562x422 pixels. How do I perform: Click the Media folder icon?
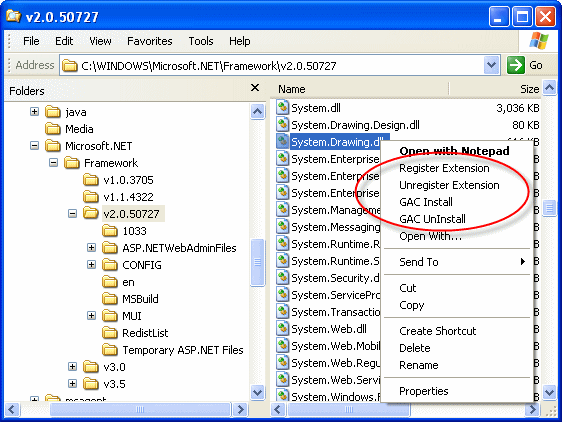53,128
